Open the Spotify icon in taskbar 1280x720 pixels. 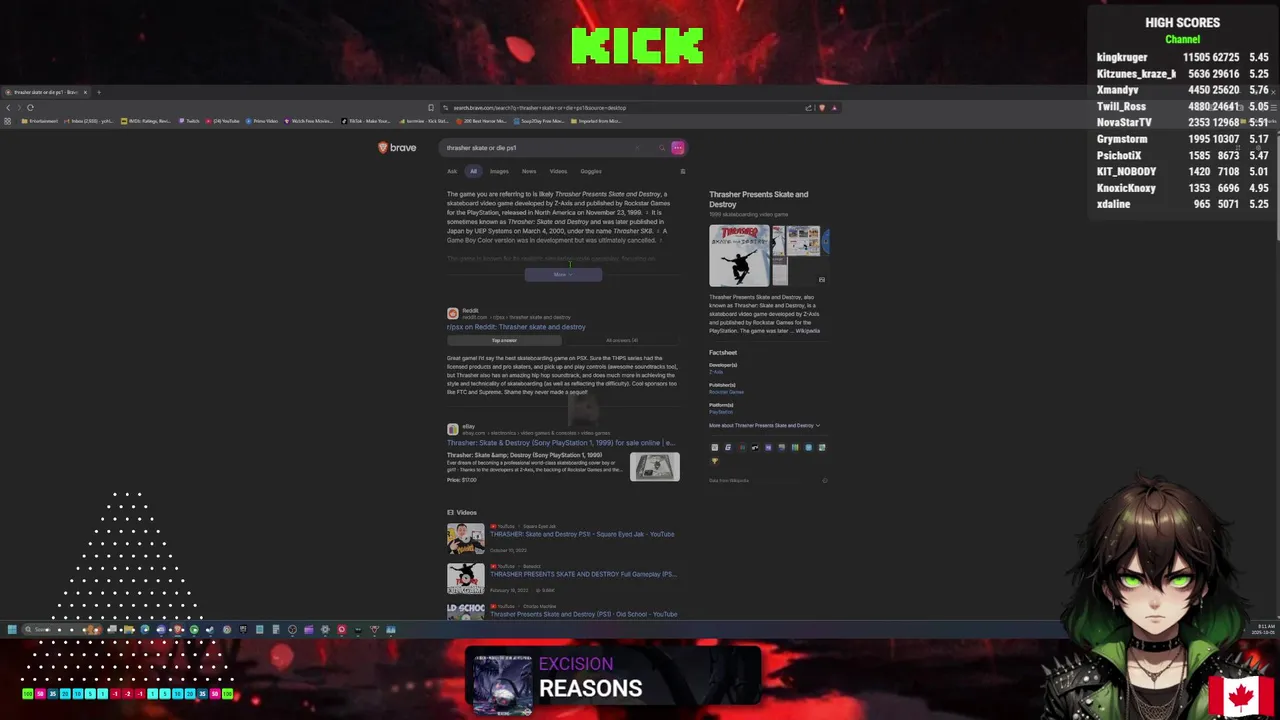(x=194, y=629)
